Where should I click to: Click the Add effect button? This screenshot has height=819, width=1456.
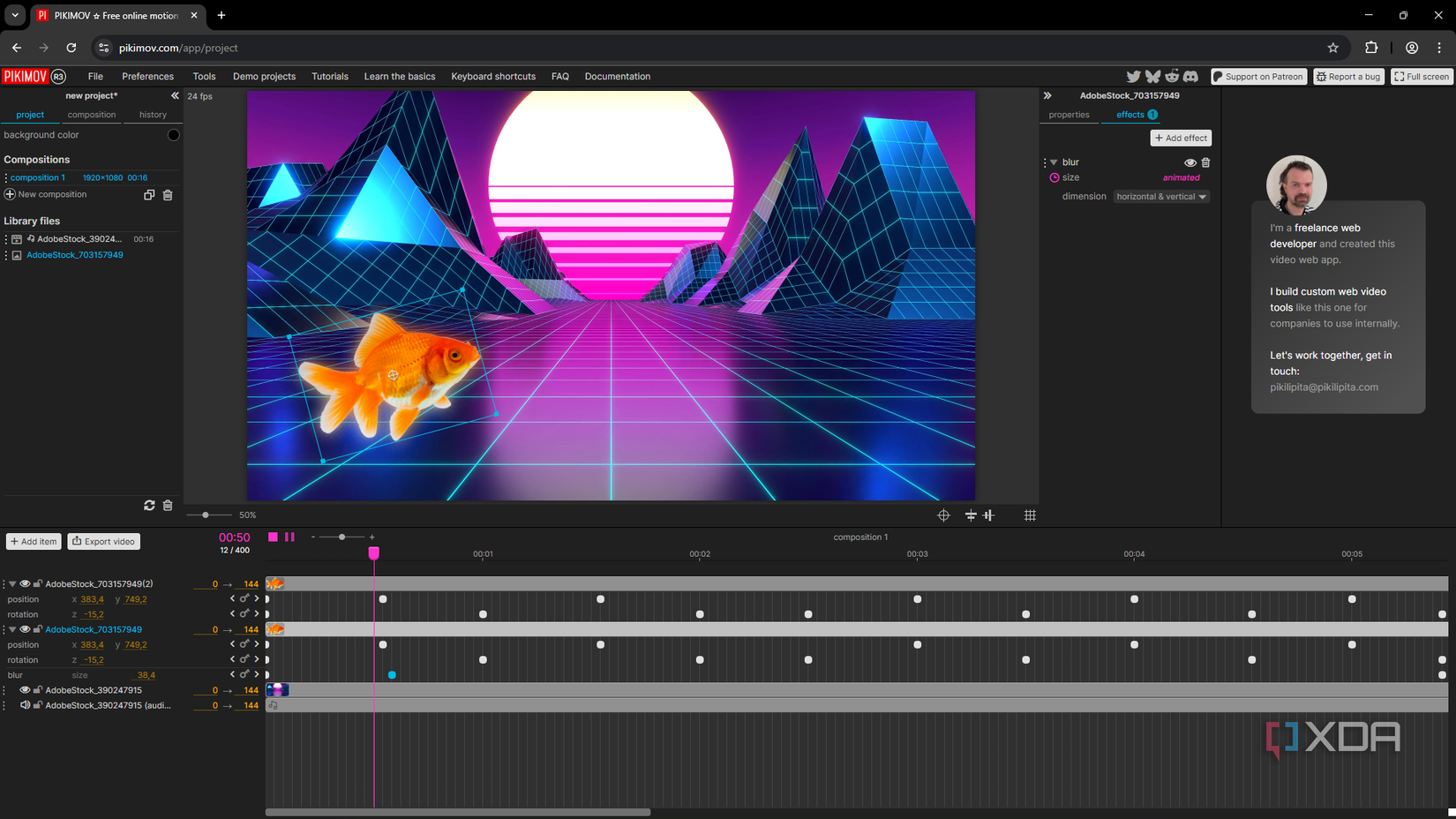[x=1181, y=139]
